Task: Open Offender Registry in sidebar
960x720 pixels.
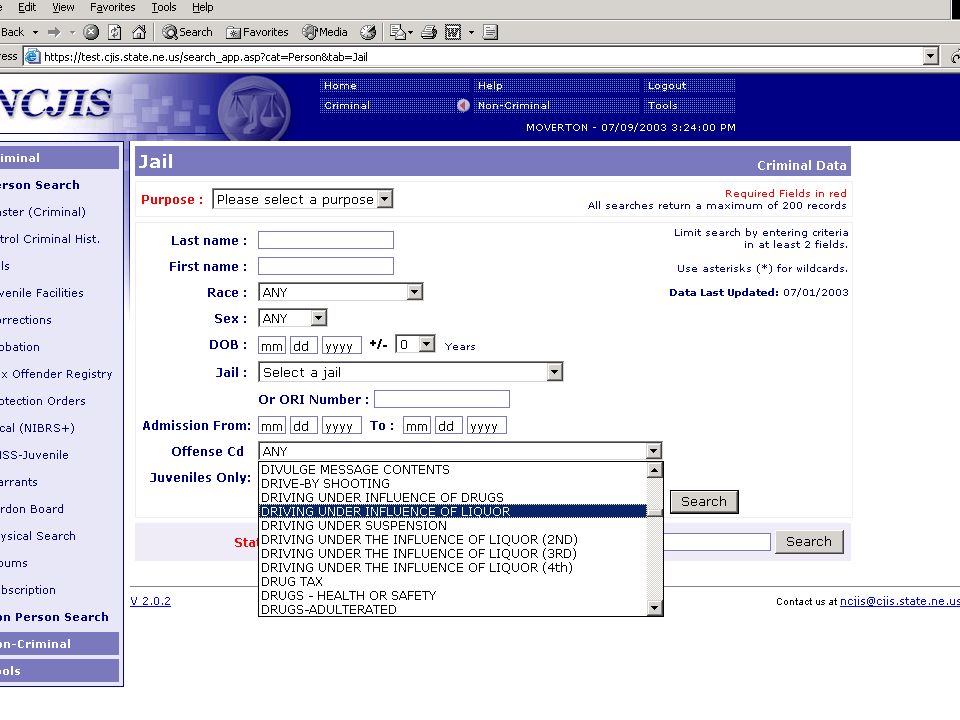Action: pyautogui.click(x=56, y=373)
